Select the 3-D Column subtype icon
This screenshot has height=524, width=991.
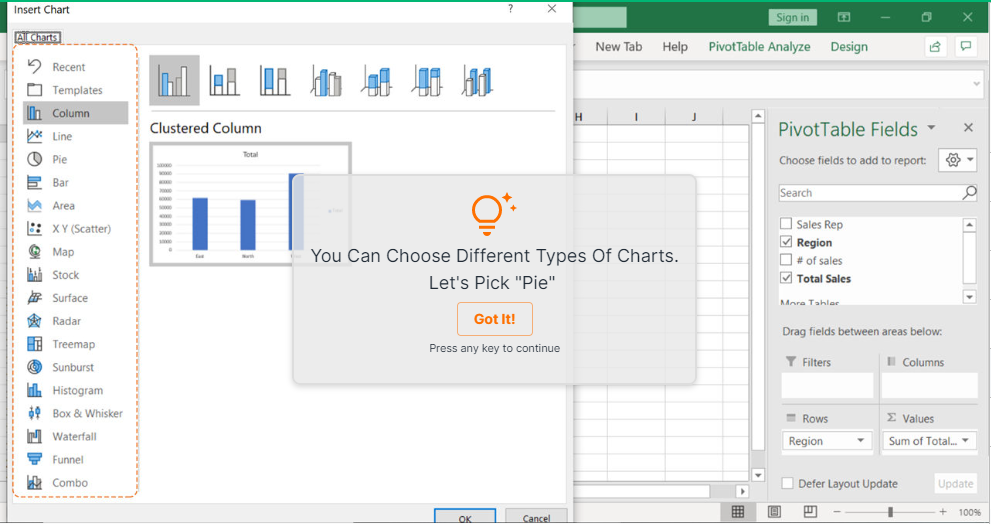click(477, 80)
